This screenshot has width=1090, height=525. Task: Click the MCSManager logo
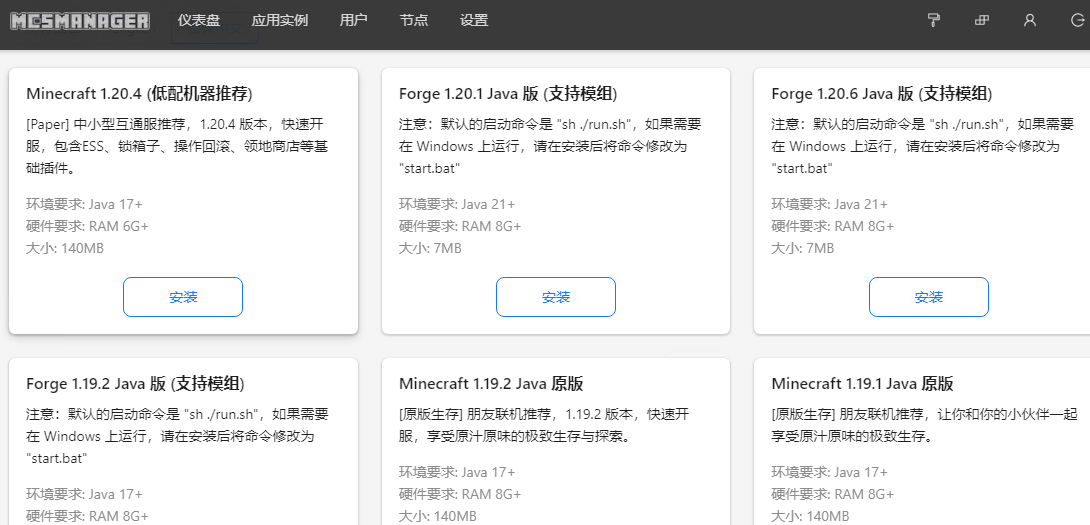[80, 21]
